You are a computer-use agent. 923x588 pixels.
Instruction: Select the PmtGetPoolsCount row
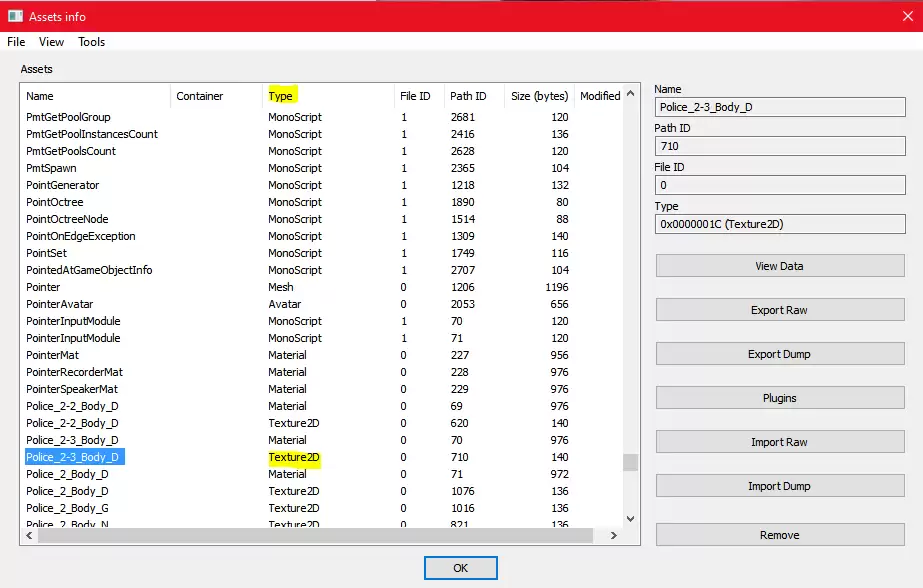tap(321, 151)
